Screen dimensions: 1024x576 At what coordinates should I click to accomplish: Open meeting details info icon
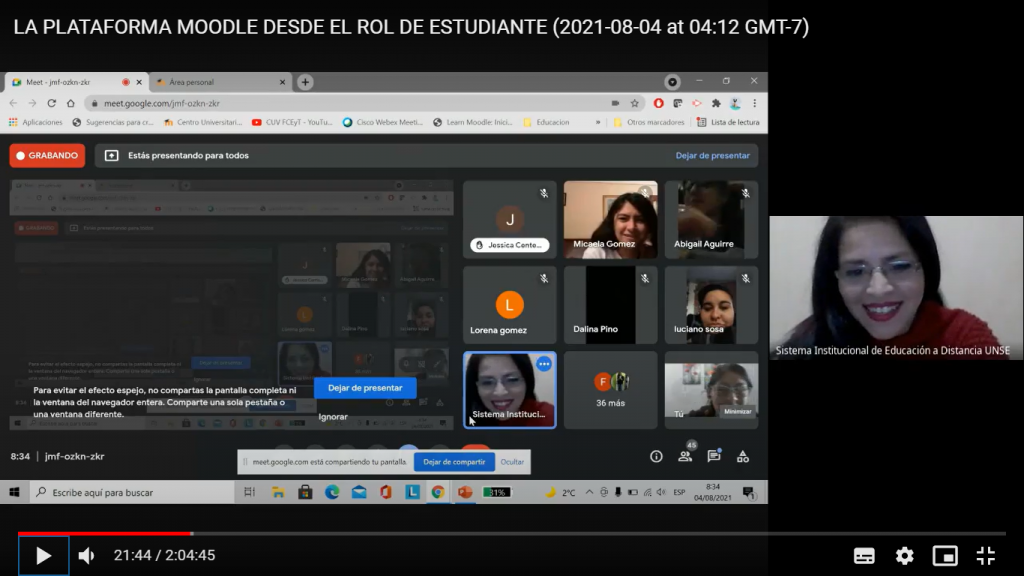click(x=656, y=456)
